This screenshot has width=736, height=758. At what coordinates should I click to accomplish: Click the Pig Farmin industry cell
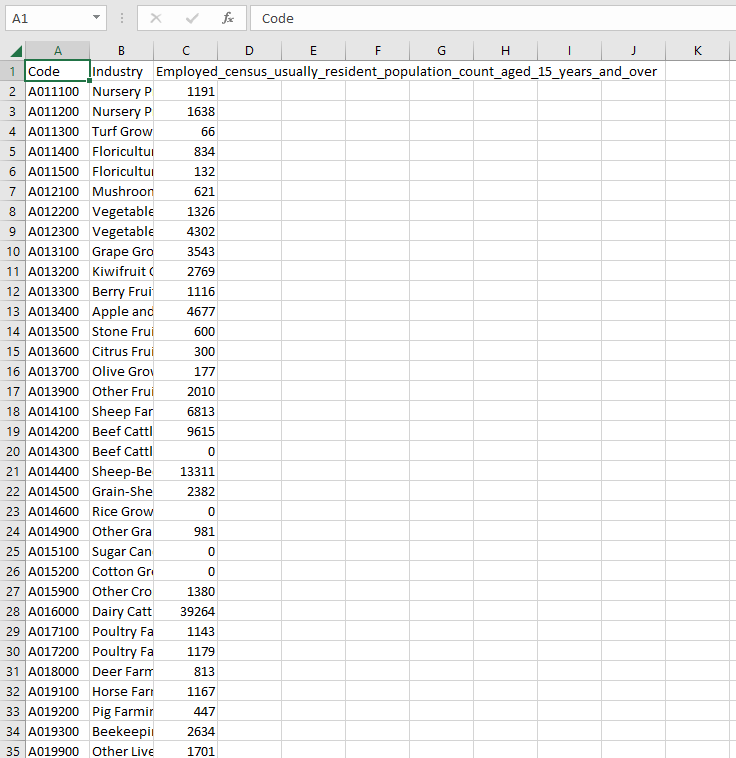point(121,712)
